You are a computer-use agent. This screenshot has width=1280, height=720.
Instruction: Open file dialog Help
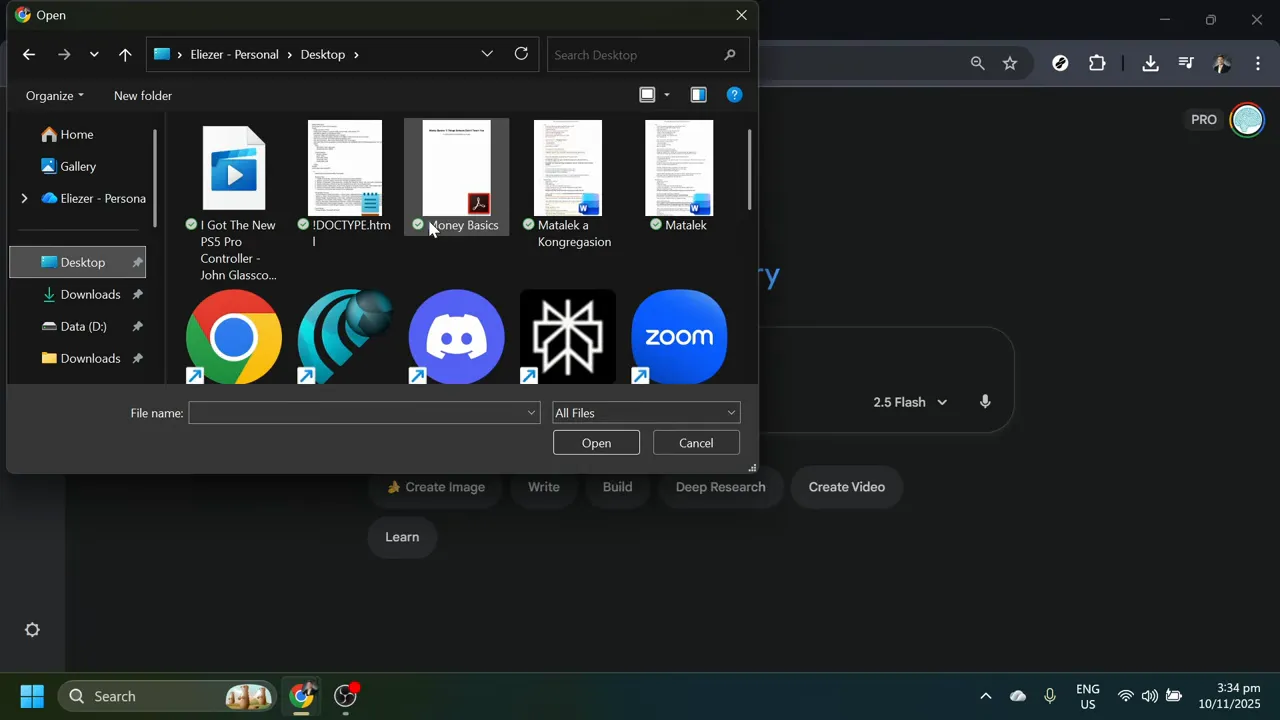(x=734, y=95)
